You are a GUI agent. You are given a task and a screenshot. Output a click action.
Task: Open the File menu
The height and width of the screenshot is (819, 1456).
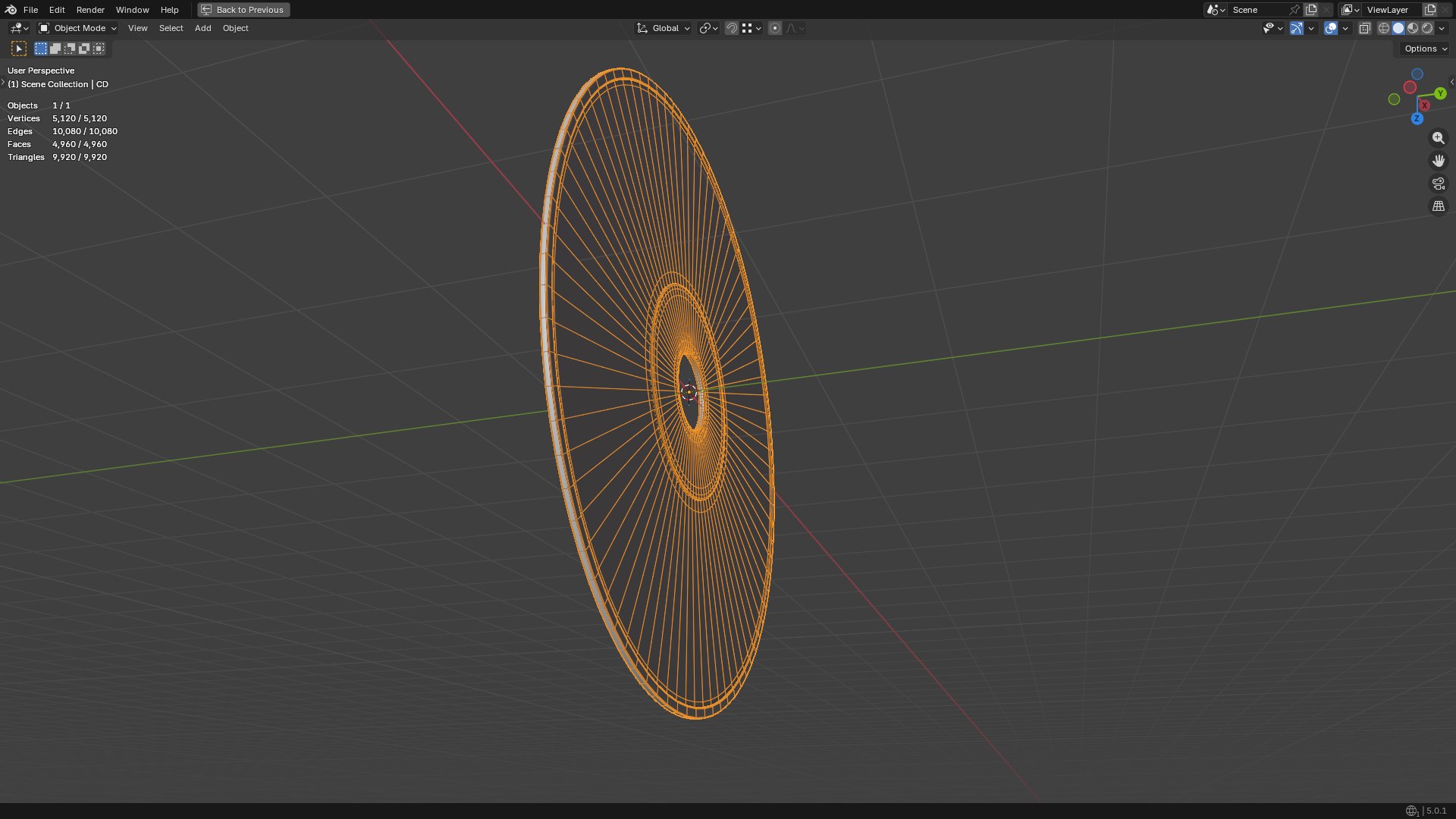tap(30, 10)
